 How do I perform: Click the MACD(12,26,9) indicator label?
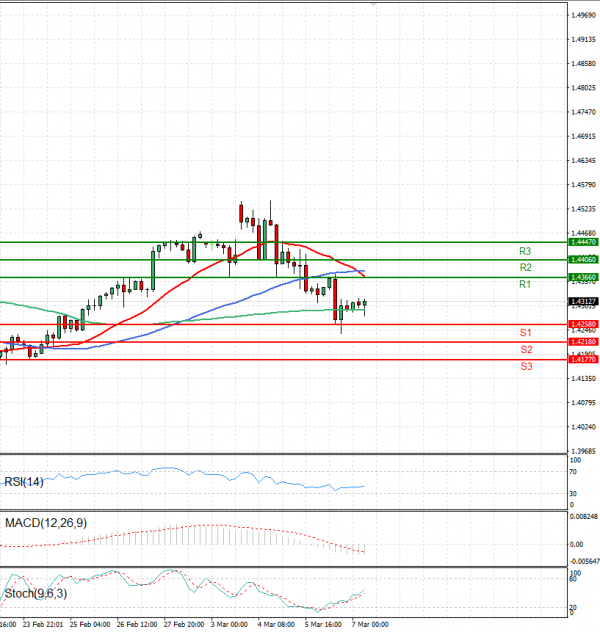pyautogui.click(x=46, y=523)
